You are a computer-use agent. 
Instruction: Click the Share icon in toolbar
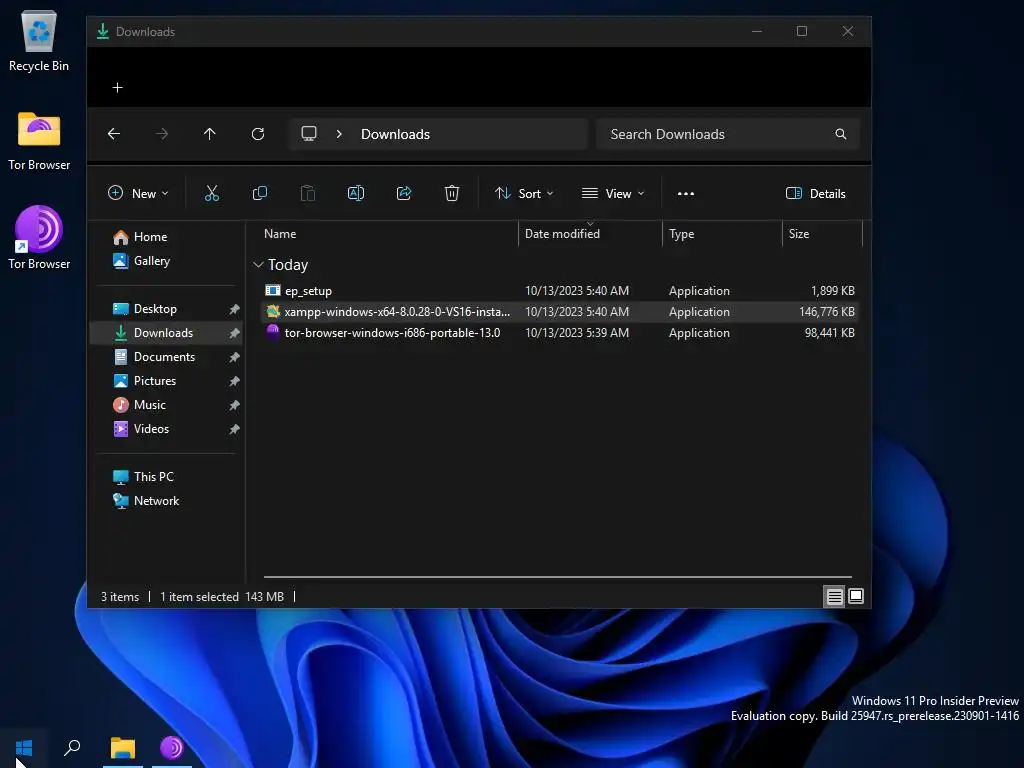tap(404, 193)
